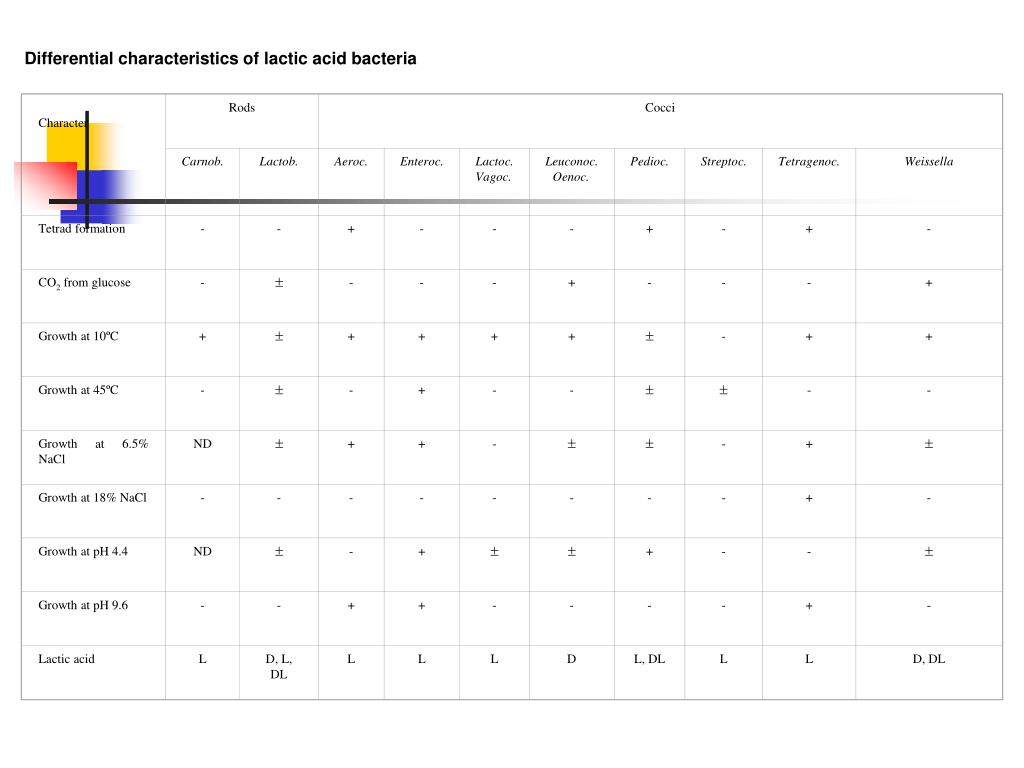1024x768 pixels.
Task: Click the Tetrad formation row label
Action: pyautogui.click(x=82, y=229)
